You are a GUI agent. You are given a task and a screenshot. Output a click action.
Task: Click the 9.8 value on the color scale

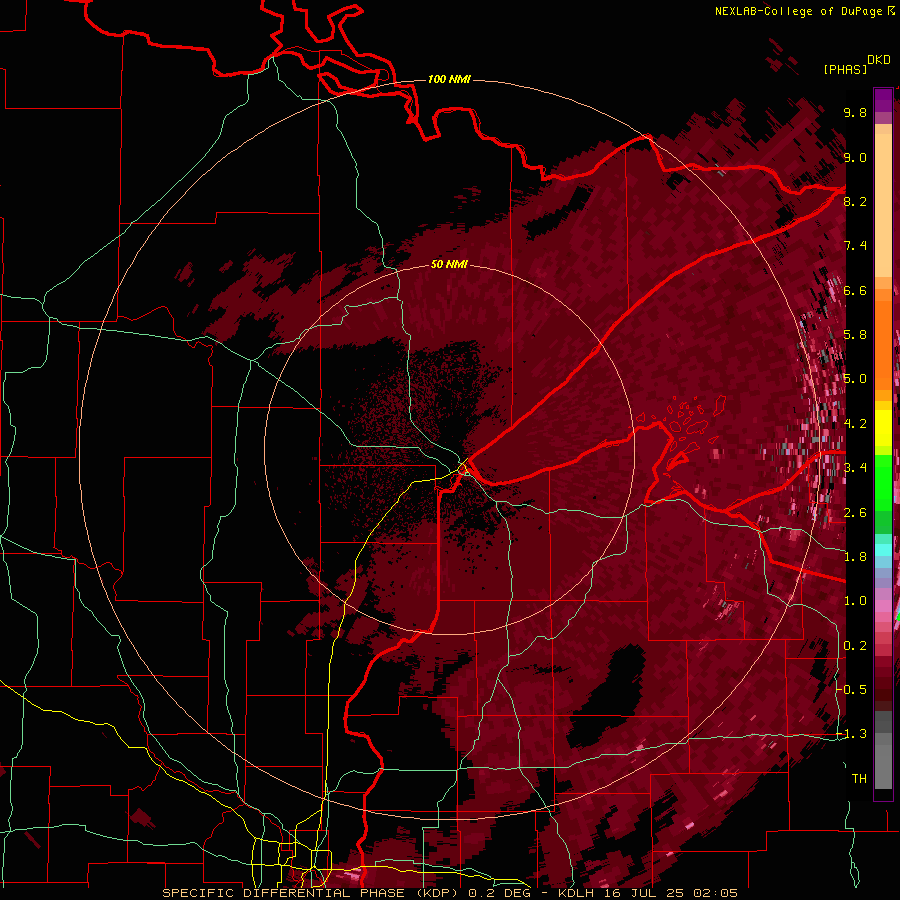[855, 112]
